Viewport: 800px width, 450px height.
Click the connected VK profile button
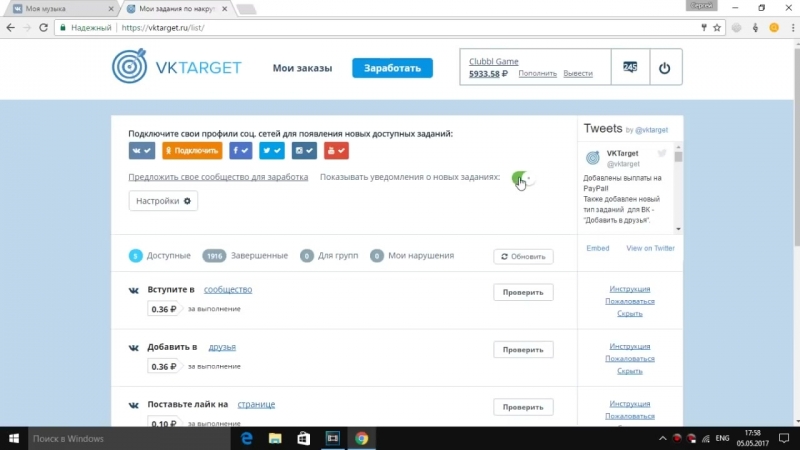141,151
